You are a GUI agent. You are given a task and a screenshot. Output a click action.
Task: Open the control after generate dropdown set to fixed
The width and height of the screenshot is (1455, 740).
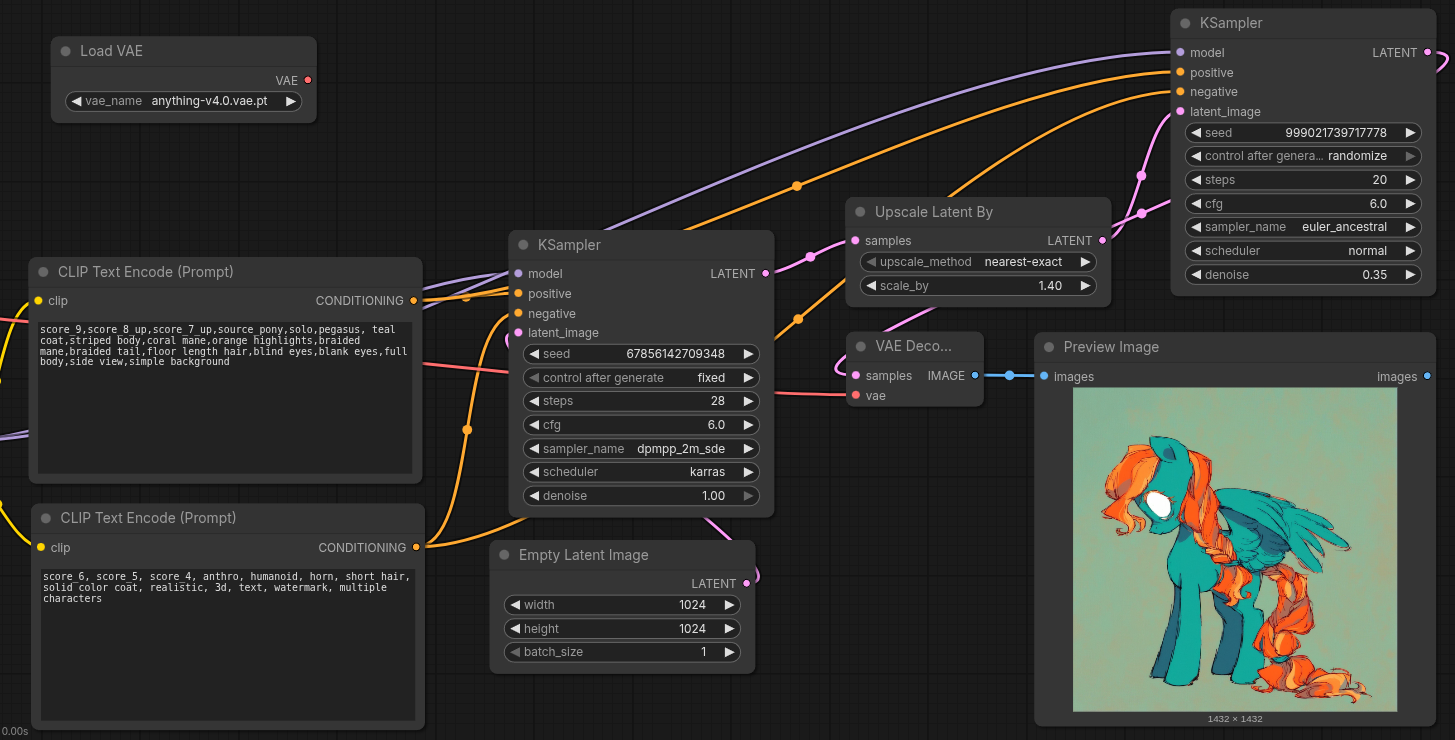click(x=641, y=378)
